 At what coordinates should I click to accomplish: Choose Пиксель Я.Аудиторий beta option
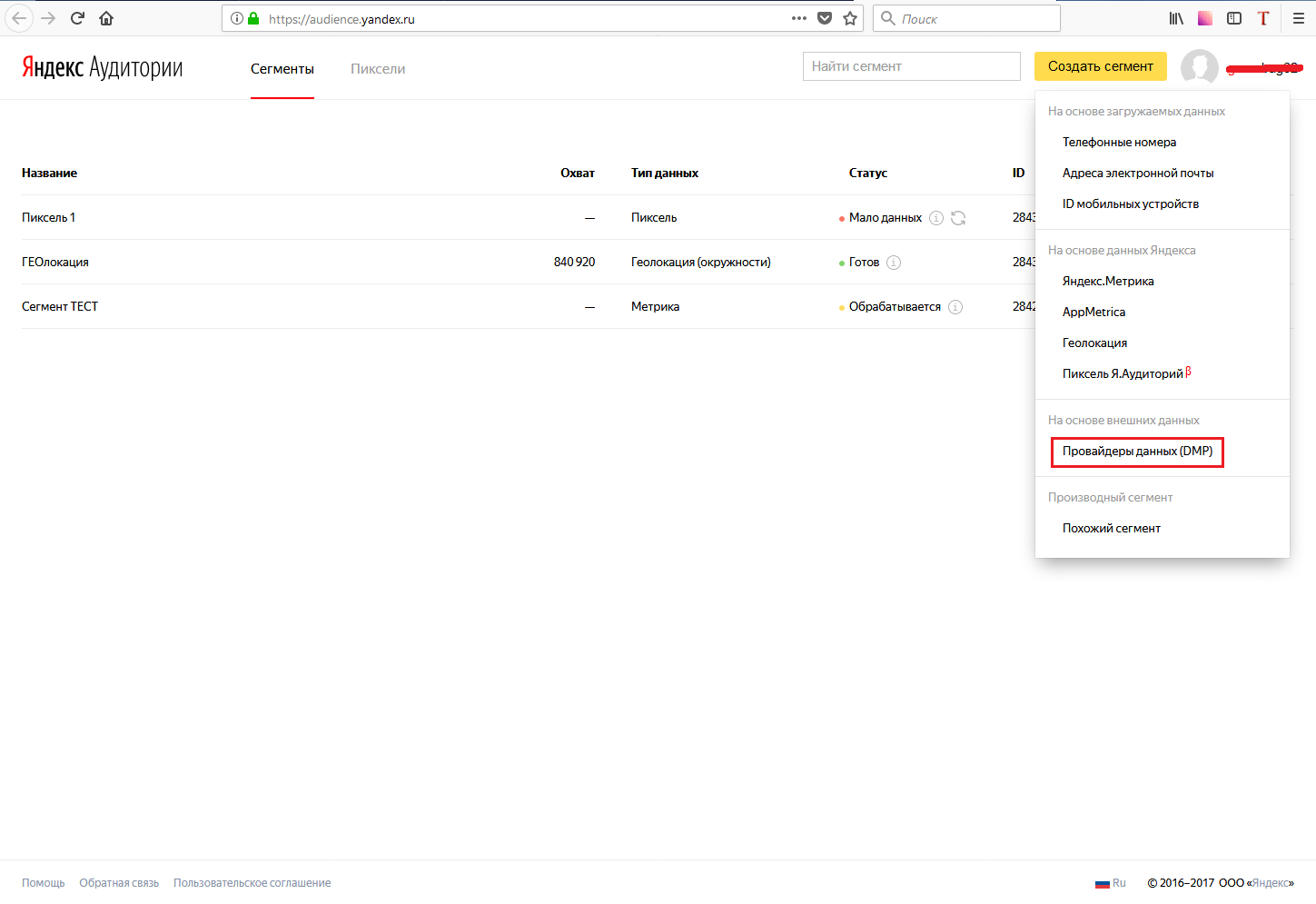tap(1126, 373)
